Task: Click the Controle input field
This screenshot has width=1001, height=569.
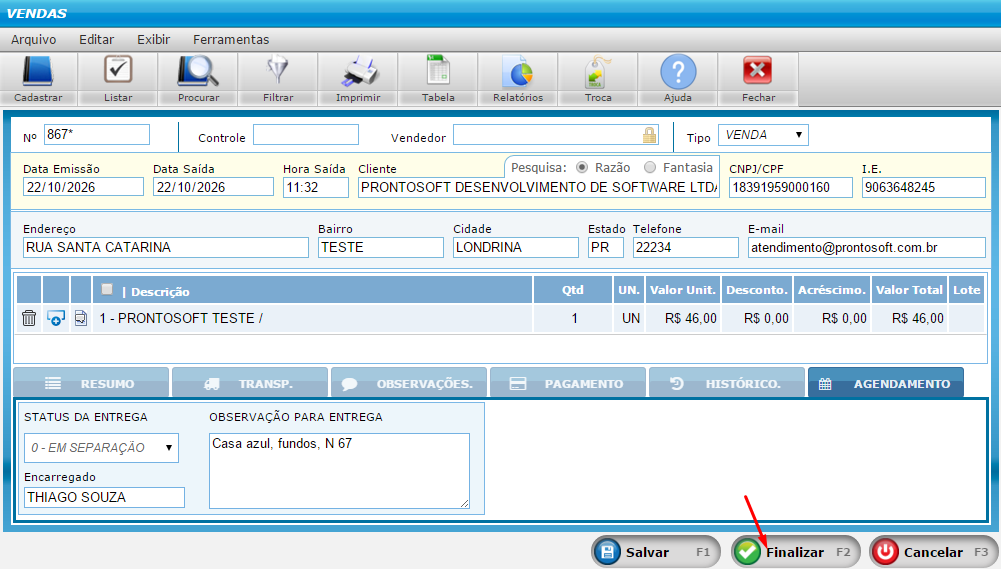Action: coord(306,135)
